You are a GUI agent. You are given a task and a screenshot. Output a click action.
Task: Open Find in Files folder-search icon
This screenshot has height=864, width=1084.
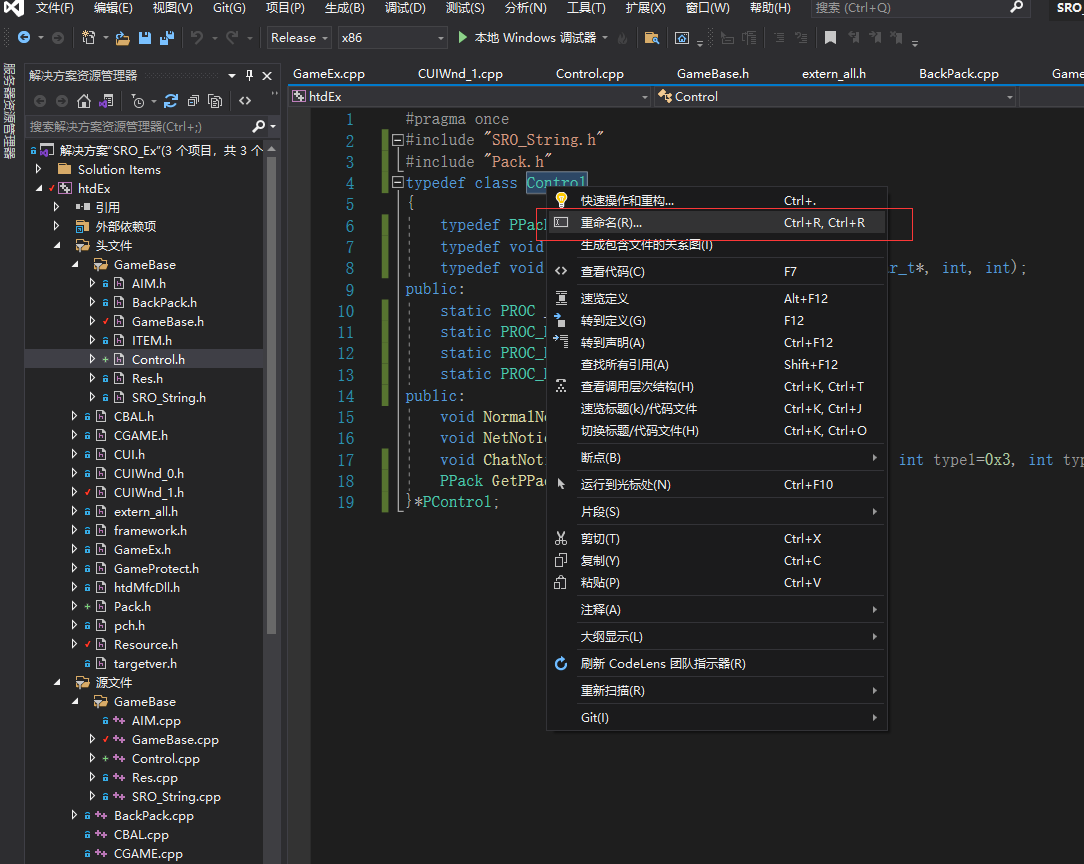pos(651,38)
